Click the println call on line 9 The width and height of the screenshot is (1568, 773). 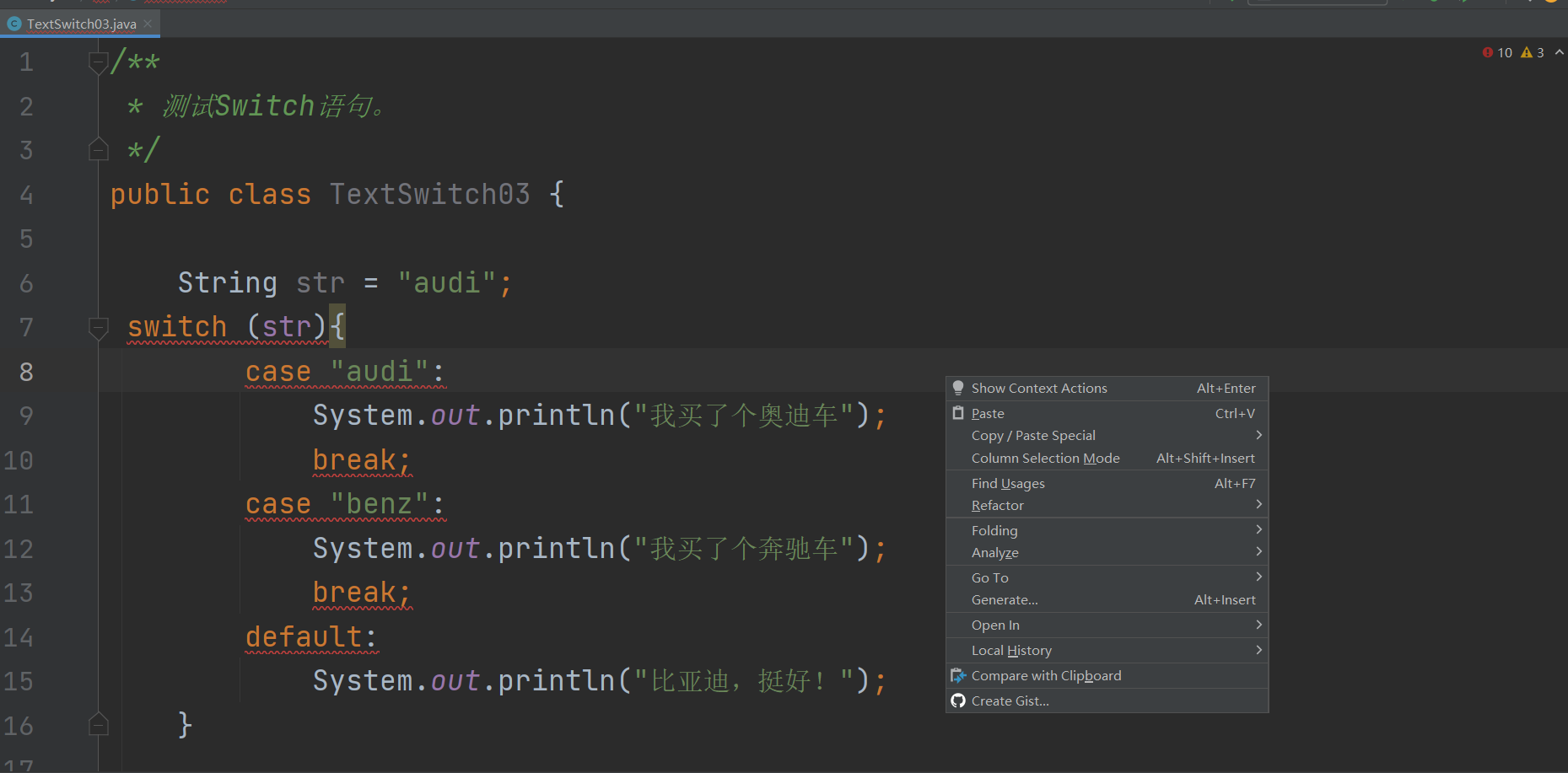(x=556, y=416)
